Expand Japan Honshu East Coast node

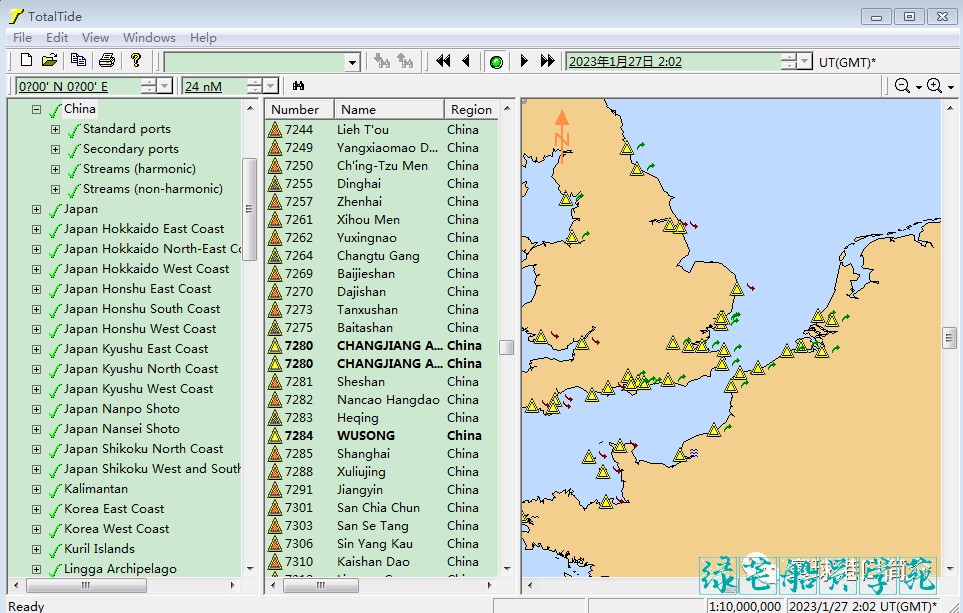(36, 289)
